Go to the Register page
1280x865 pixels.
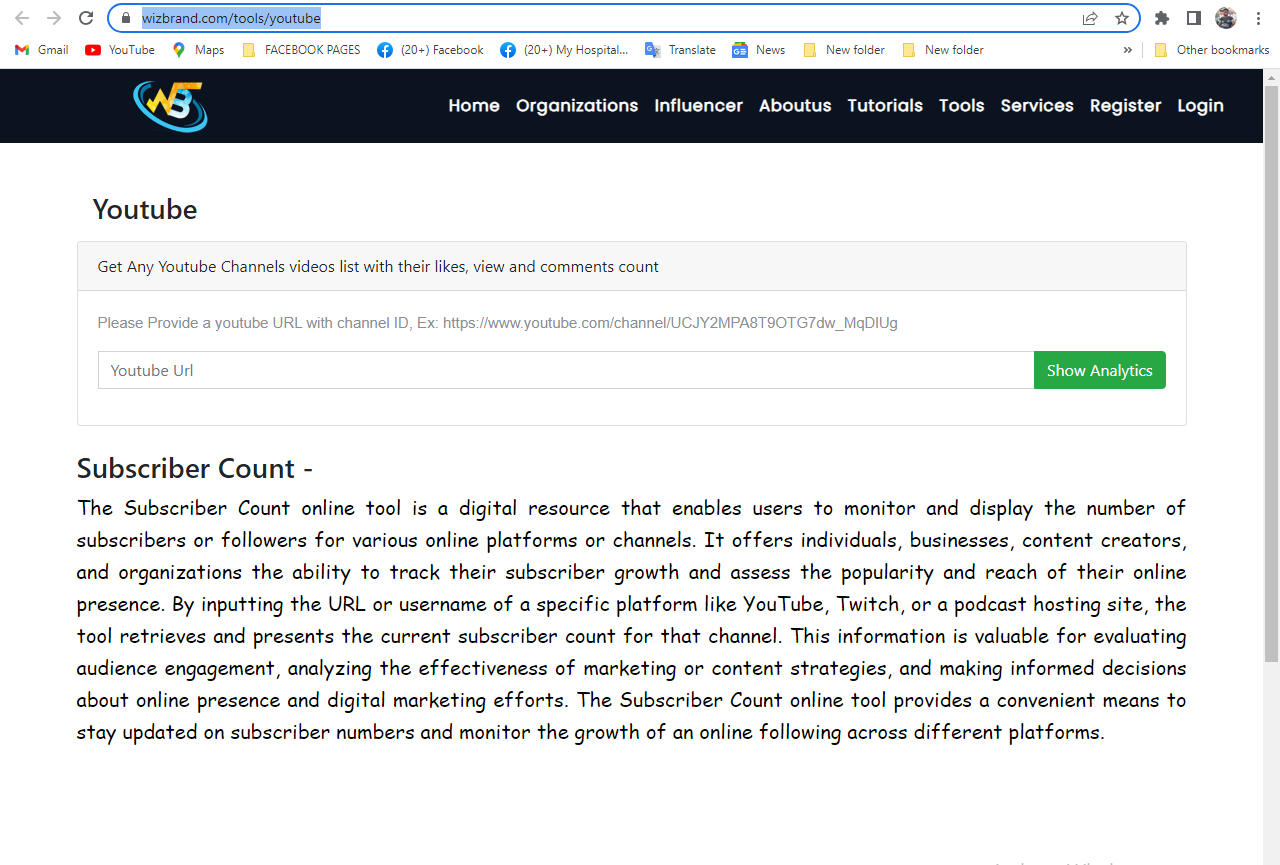pos(1125,105)
